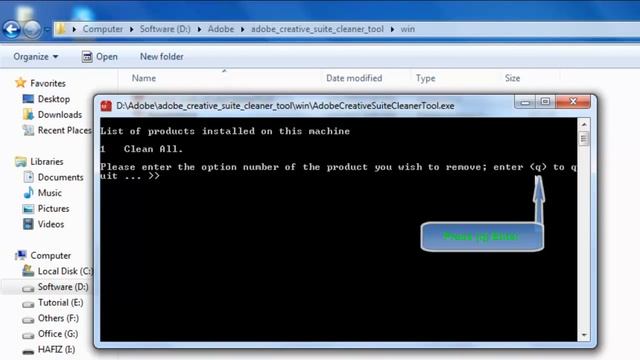Open the Pictures library

click(x=53, y=209)
